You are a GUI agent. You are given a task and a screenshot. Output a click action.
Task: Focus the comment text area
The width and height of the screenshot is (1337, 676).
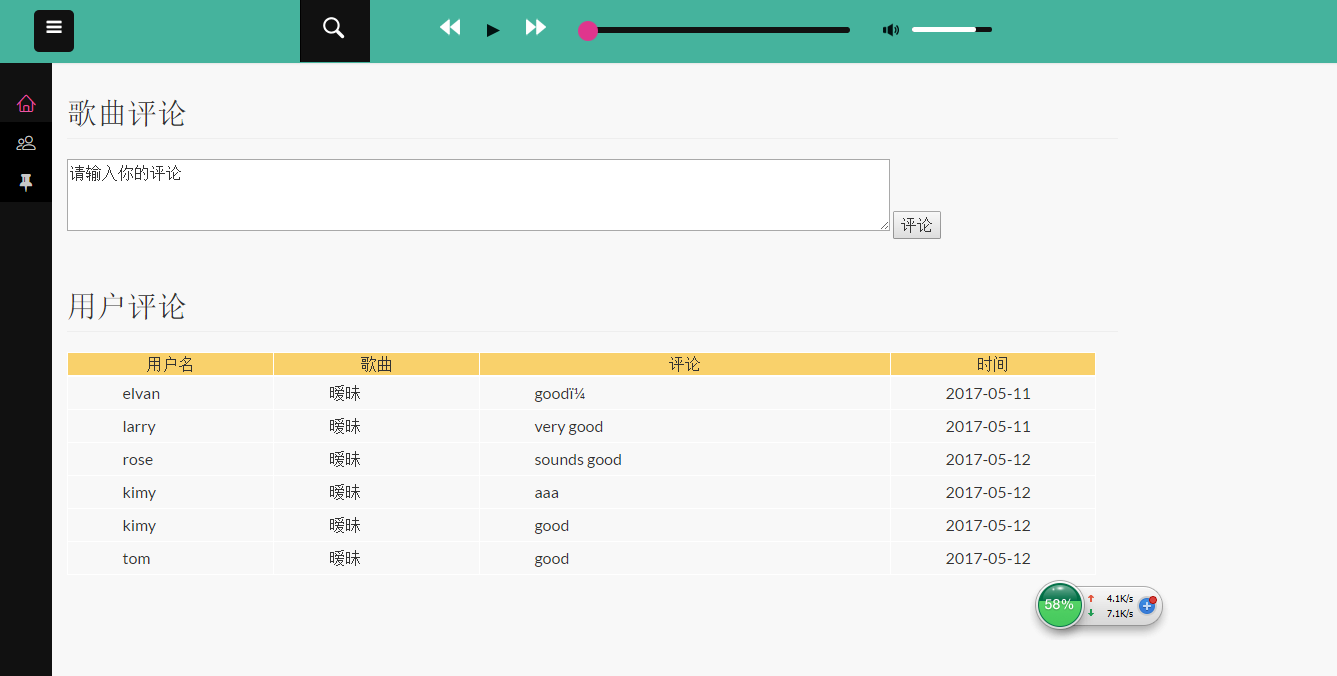point(478,195)
